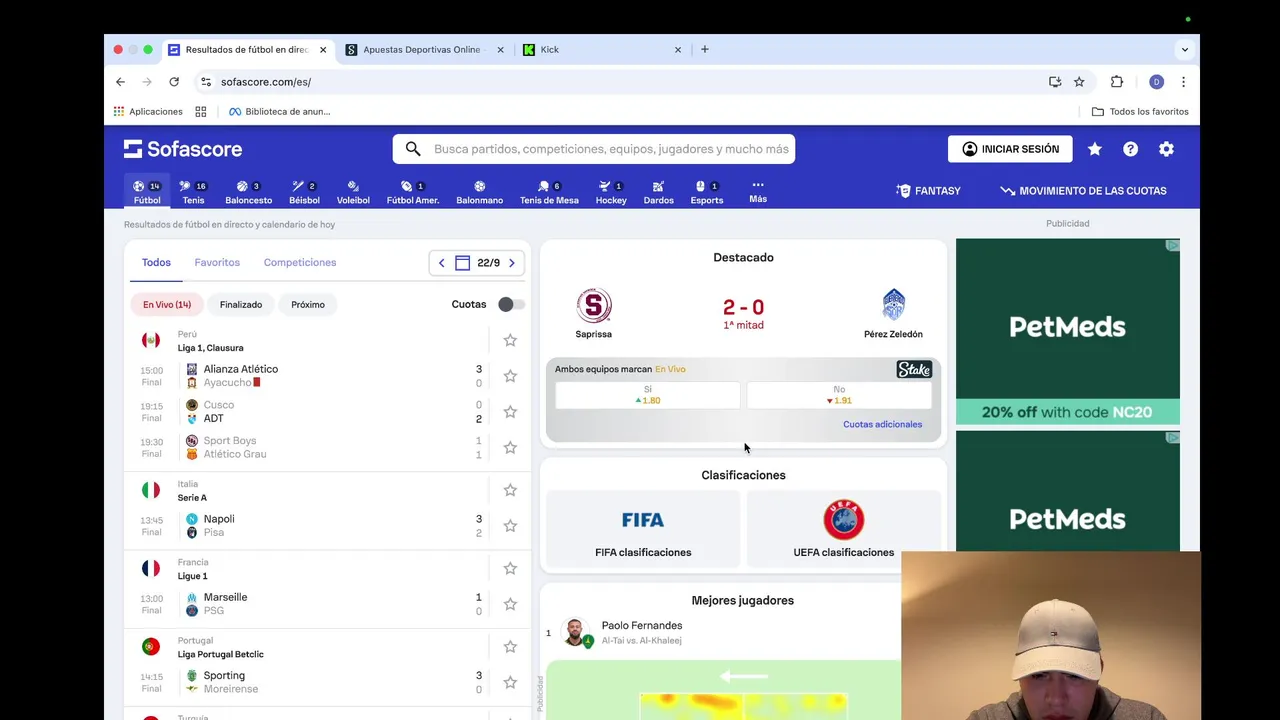
Task: Open the Hockey sport category
Action: click(x=611, y=192)
